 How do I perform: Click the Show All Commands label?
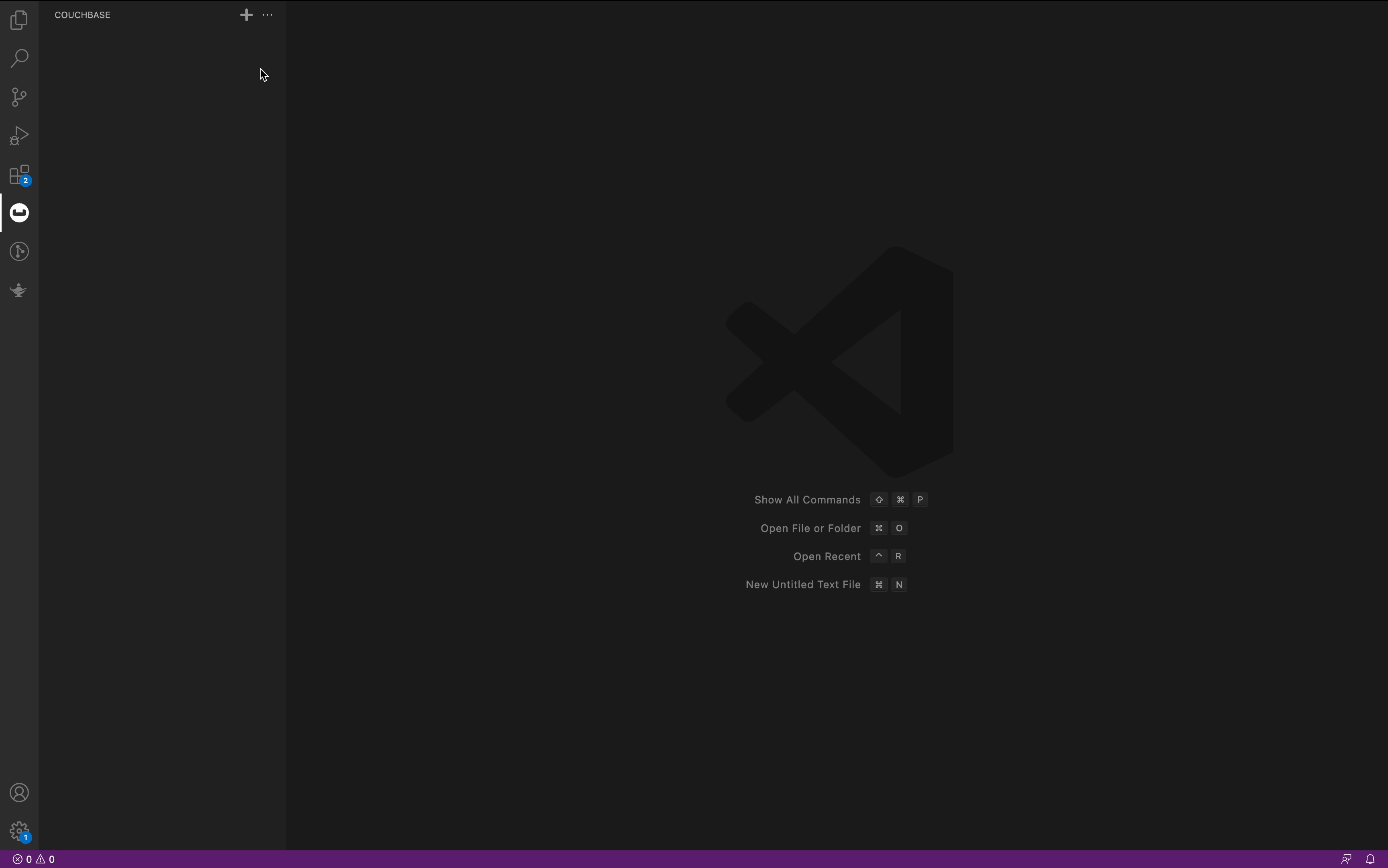tap(807, 500)
